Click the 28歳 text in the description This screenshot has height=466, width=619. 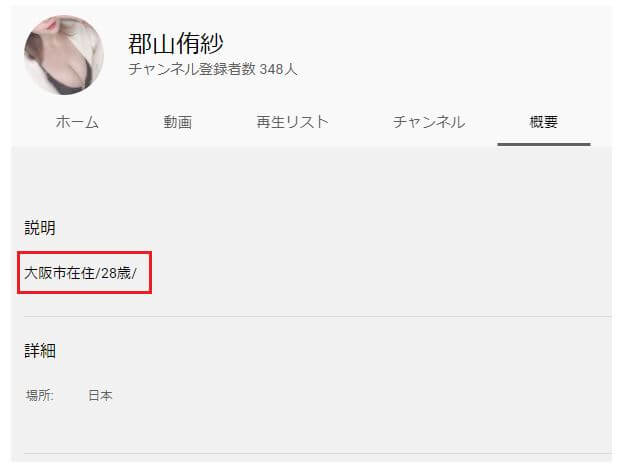116,273
